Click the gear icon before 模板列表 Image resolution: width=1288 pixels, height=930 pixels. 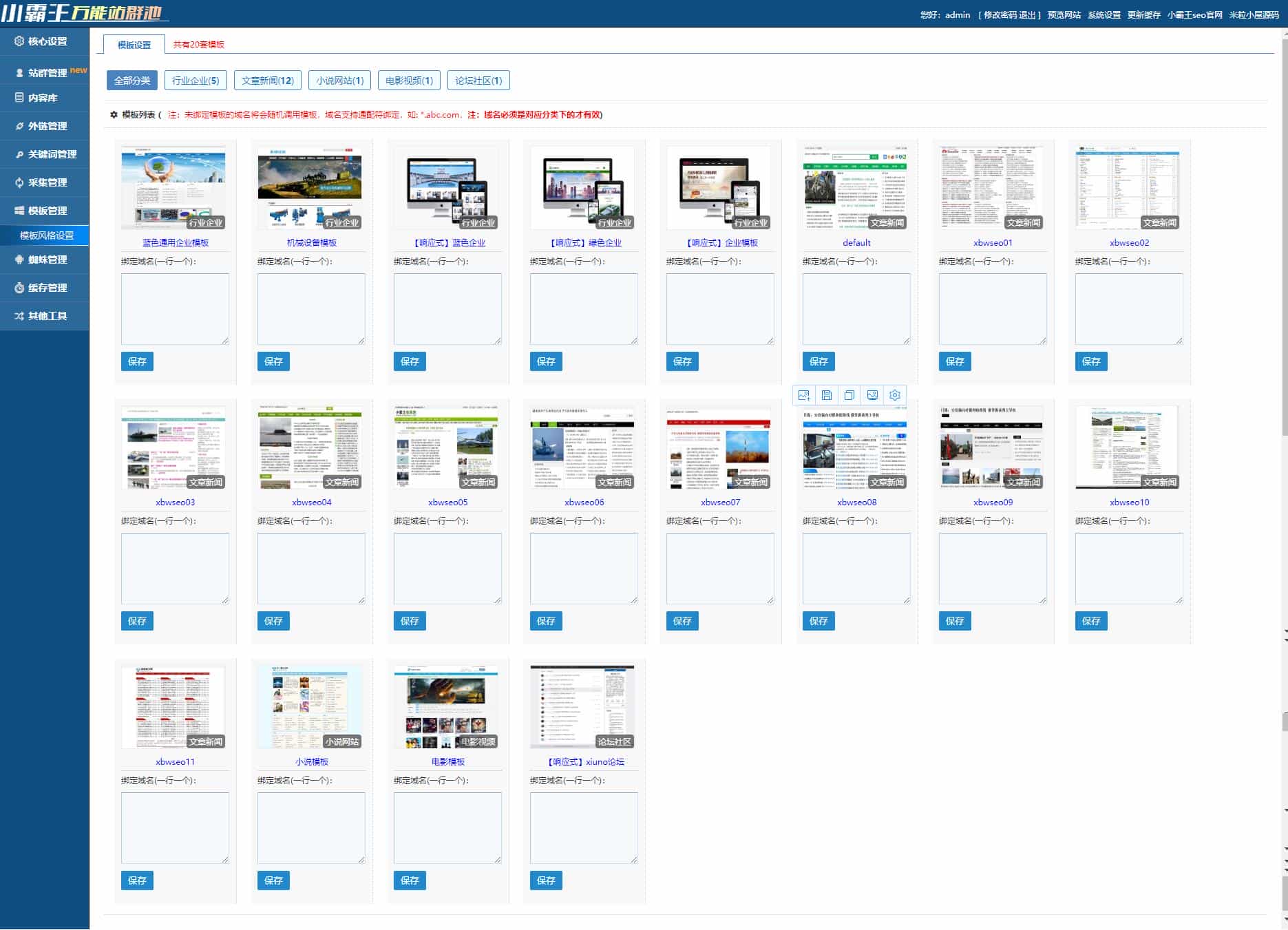pos(114,115)
